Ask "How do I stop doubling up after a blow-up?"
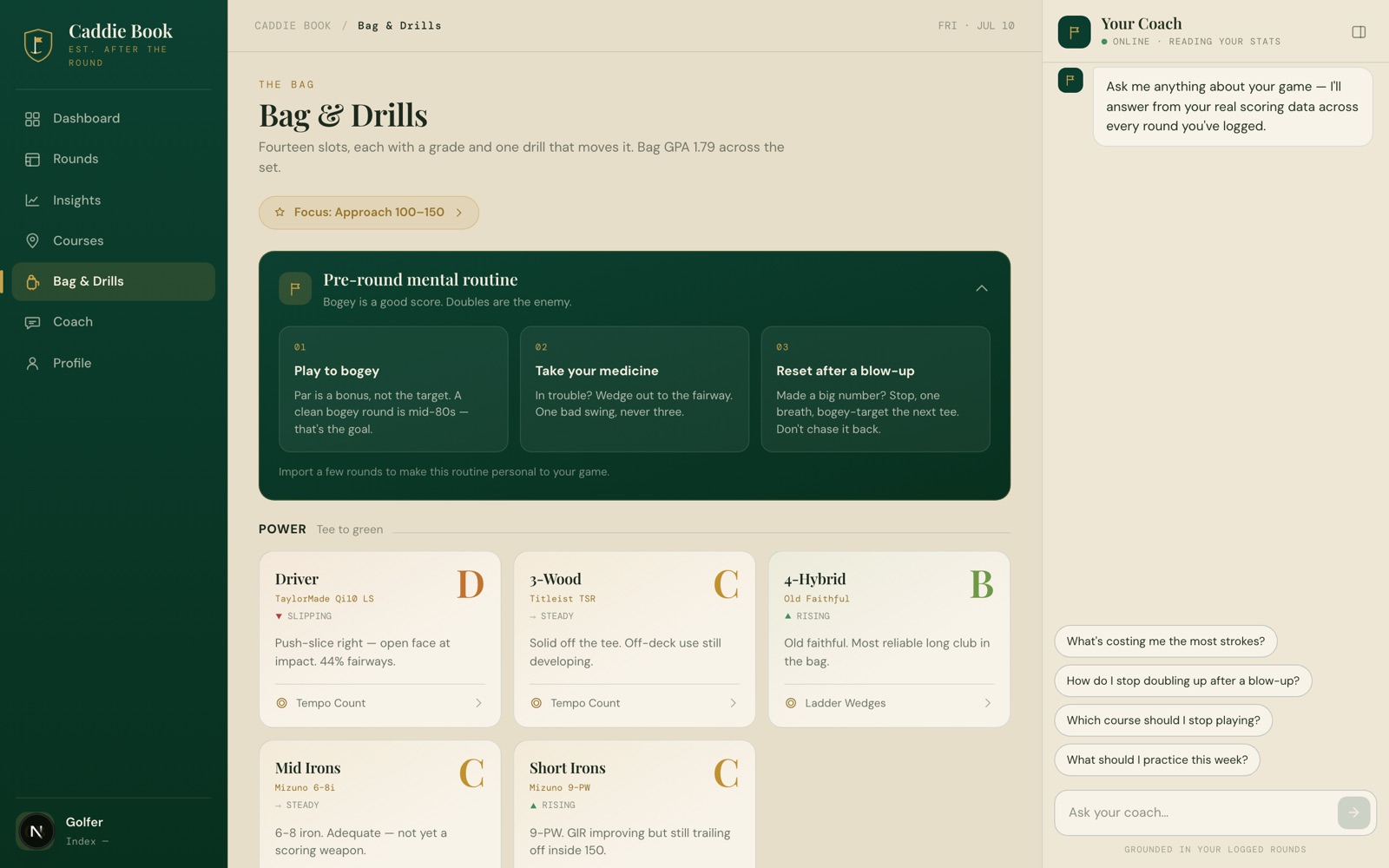Viewport: 1389px width, 868px height. 1182,681
